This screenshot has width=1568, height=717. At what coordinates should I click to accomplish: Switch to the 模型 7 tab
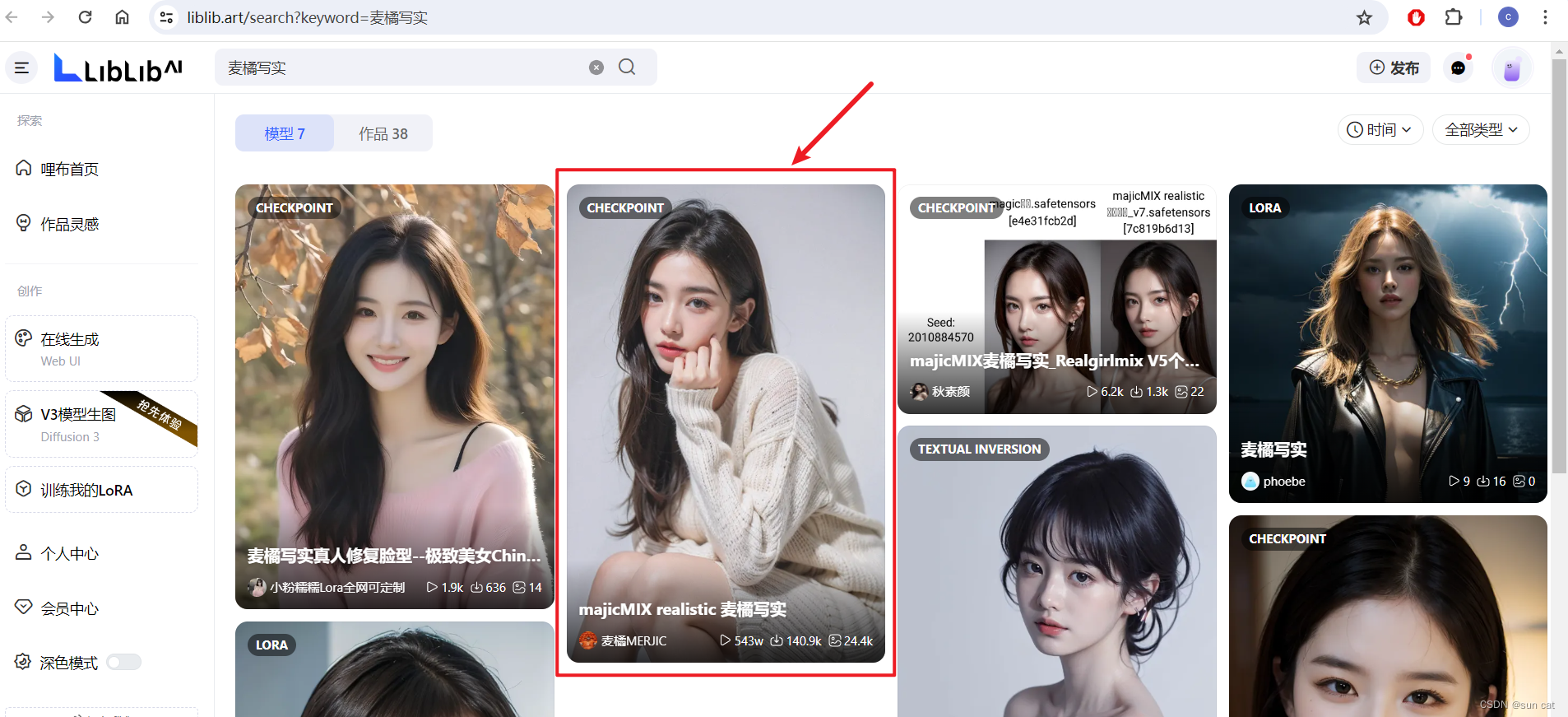(x=285, y=133)
